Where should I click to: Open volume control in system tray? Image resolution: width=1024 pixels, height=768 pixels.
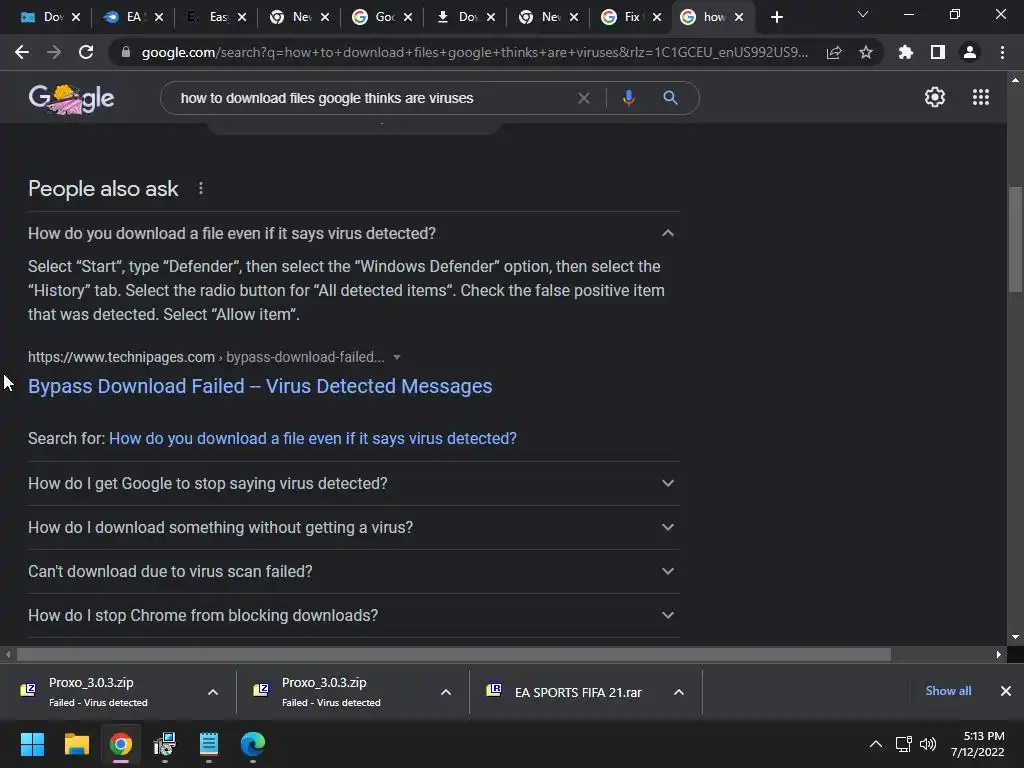pyautogui.click(x=928, y=744)
